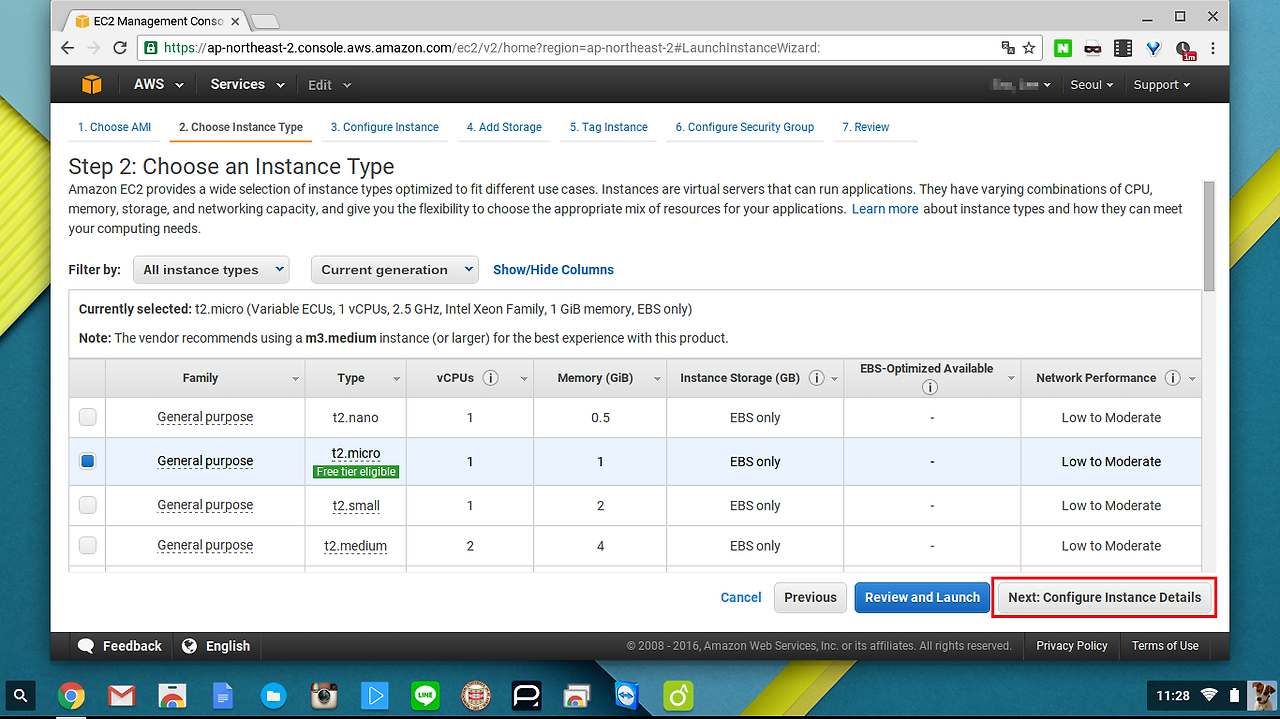Open Instagram from the shelf
This screenshot has height=719, width=1280.
click(x=323, y=695)
